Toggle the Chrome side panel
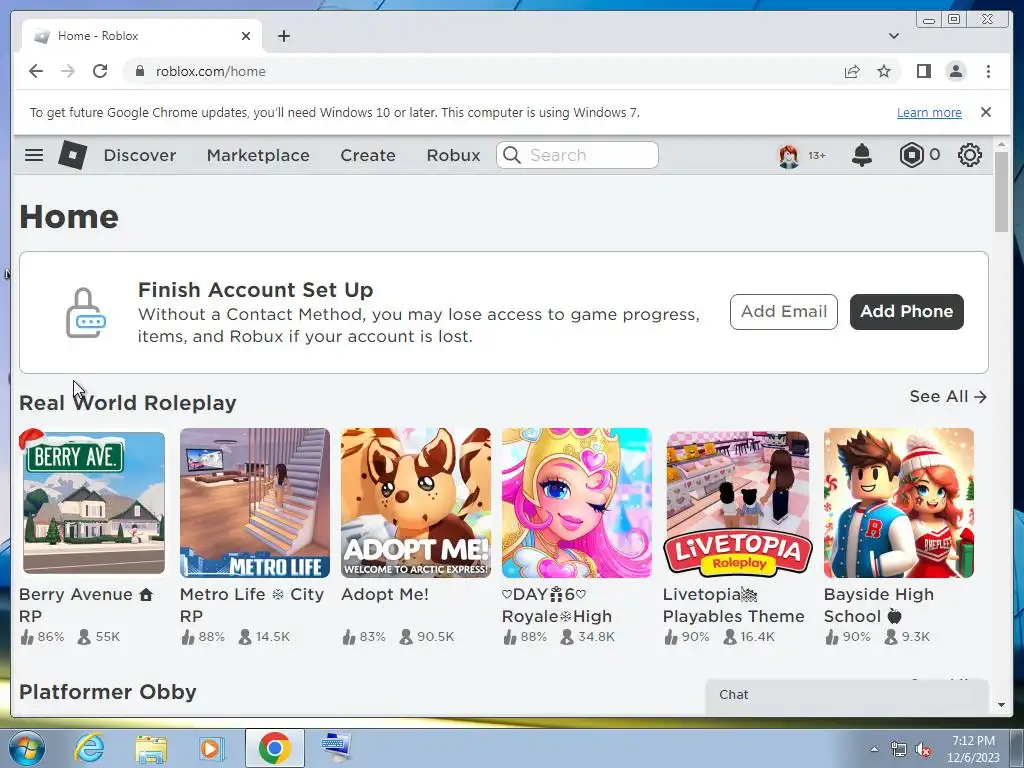 [x=923, y=71]
